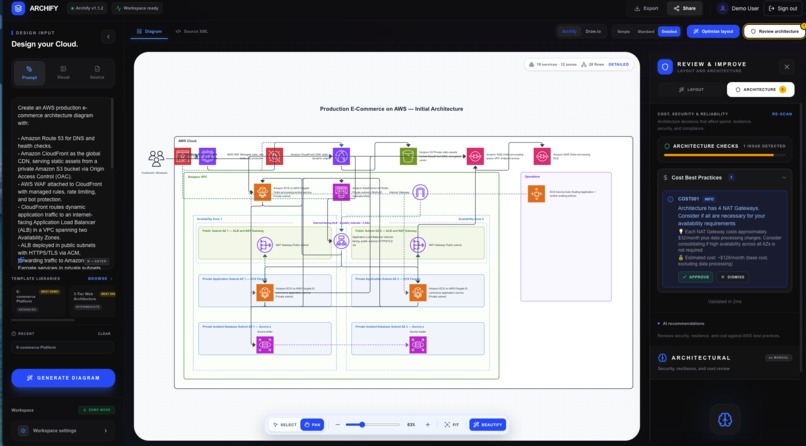Select the first Amazon SQS queue icon
The height and width of the screenshot is (446, 806).
[475, 156]
